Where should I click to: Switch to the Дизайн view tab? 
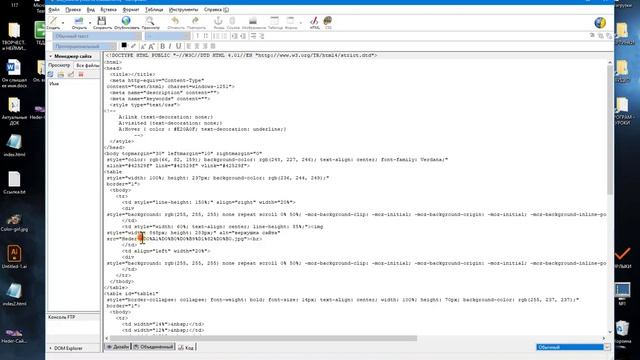[118, 347]
